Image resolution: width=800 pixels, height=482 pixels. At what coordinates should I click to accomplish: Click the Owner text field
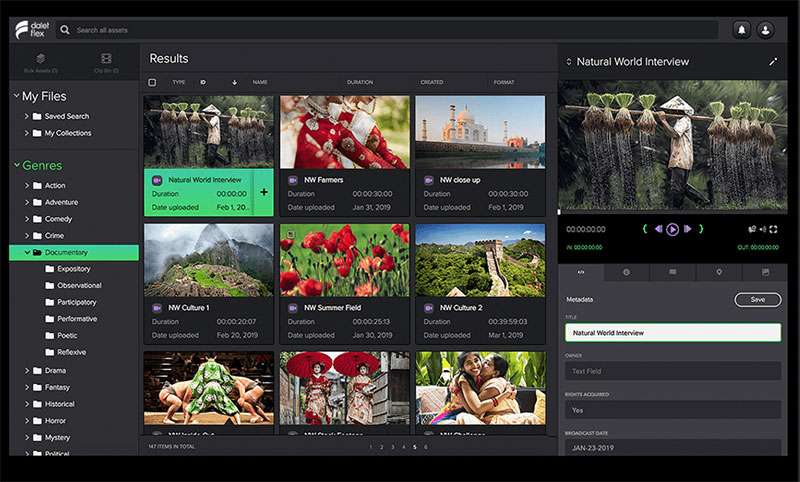[x=673, y=371]
